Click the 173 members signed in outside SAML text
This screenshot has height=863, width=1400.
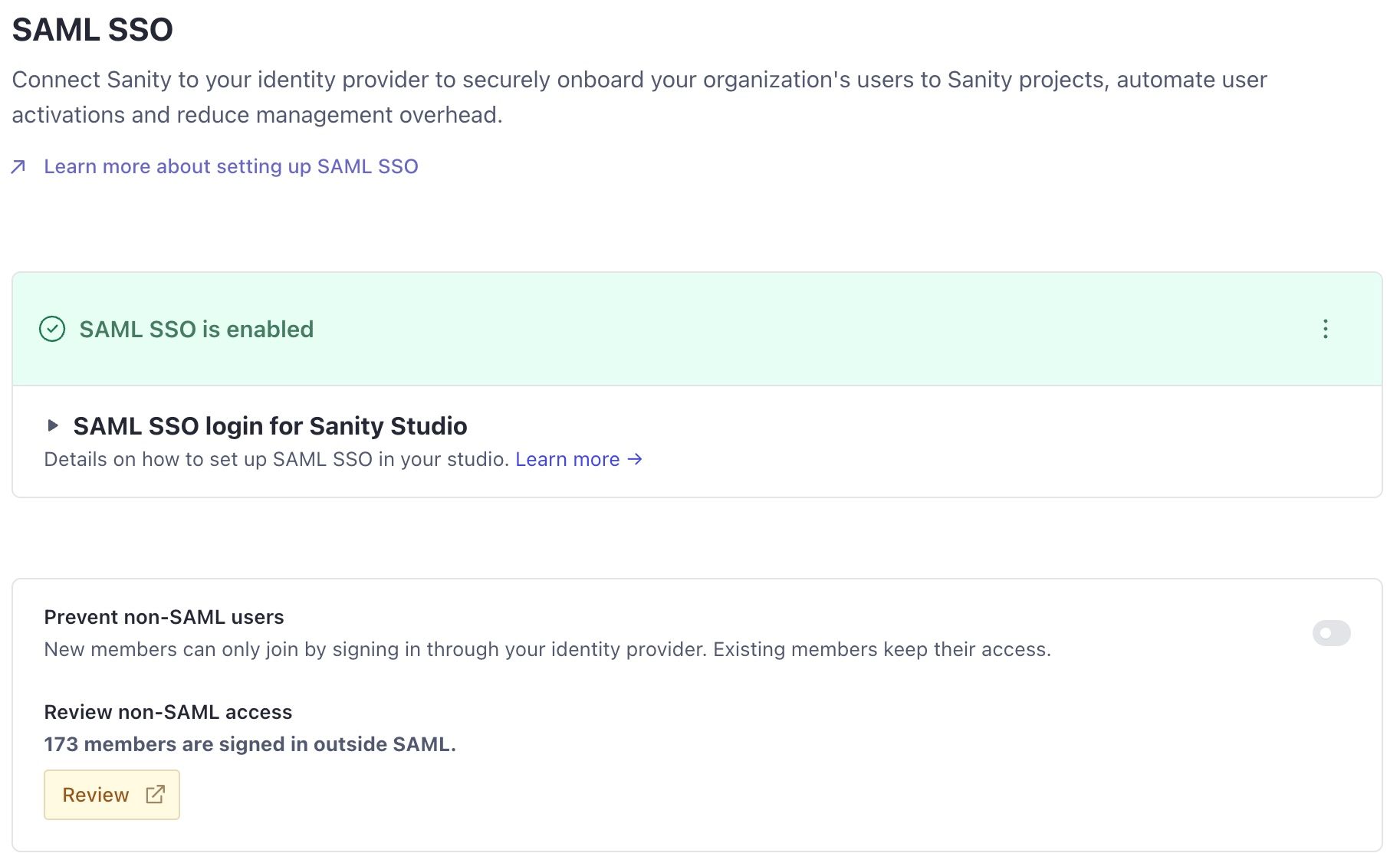(250, 744)
